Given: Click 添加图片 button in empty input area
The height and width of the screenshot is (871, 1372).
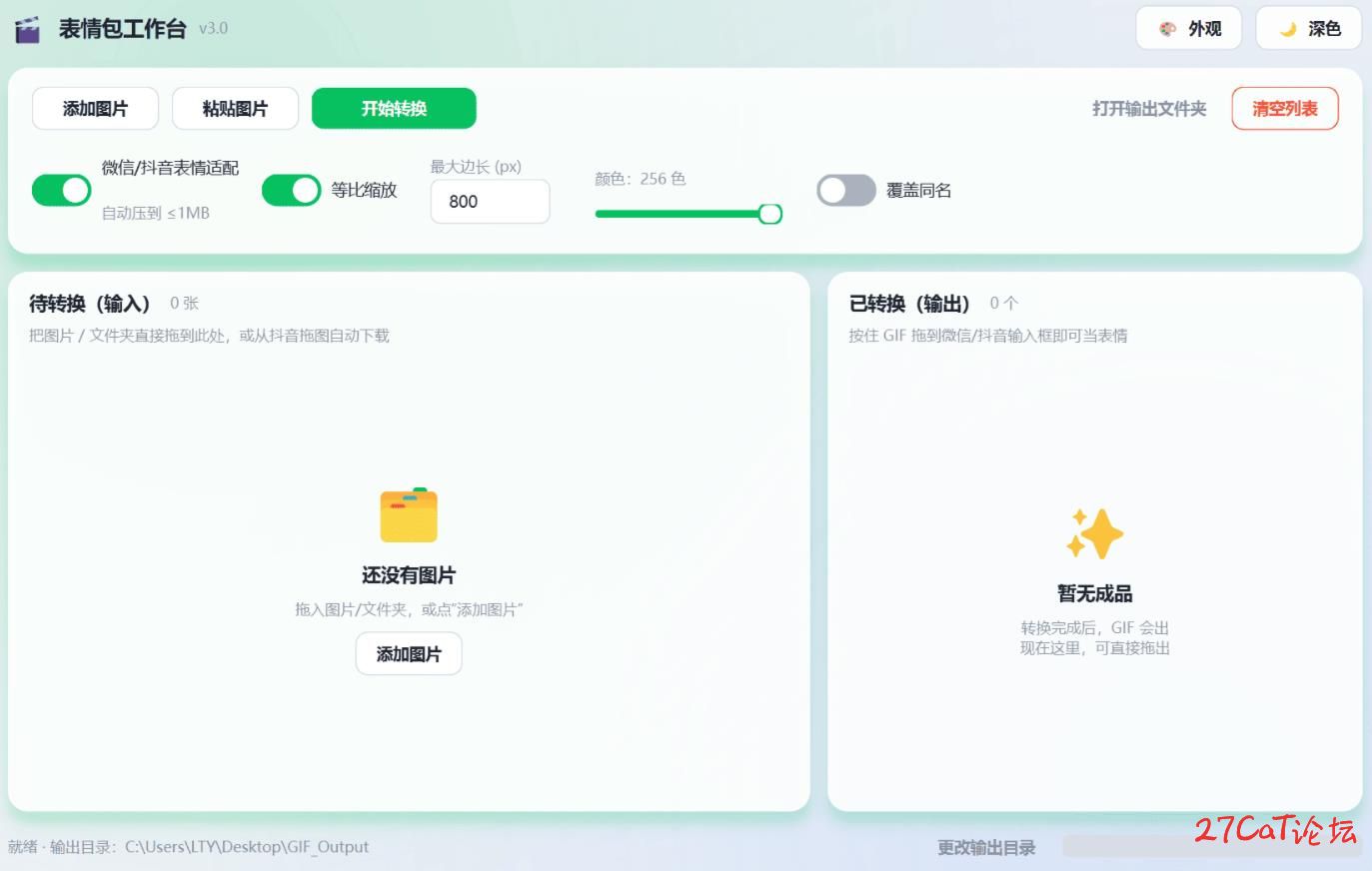Looking at the screenshot, I should [x=409, y=653].
